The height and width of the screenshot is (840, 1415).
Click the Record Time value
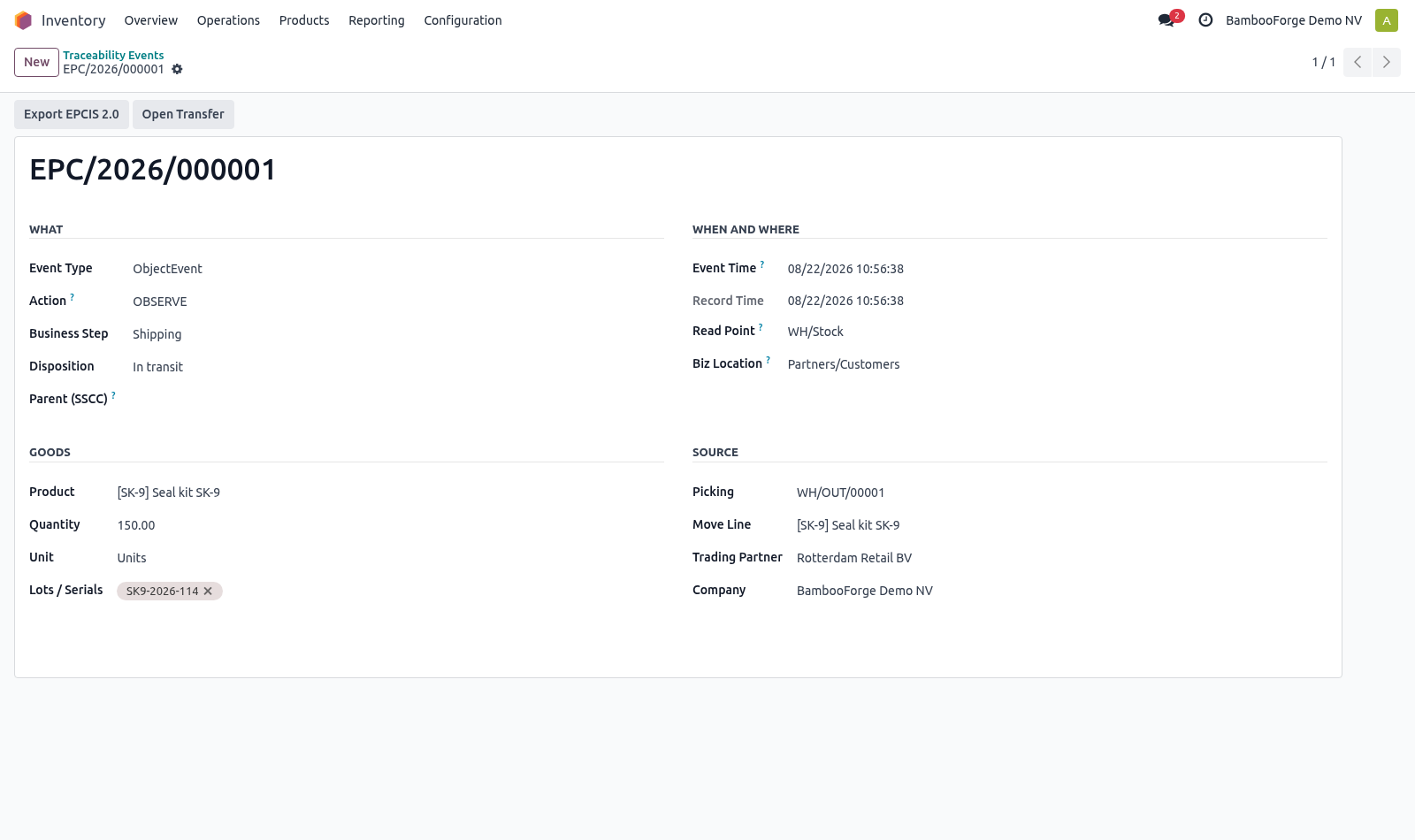845,301
